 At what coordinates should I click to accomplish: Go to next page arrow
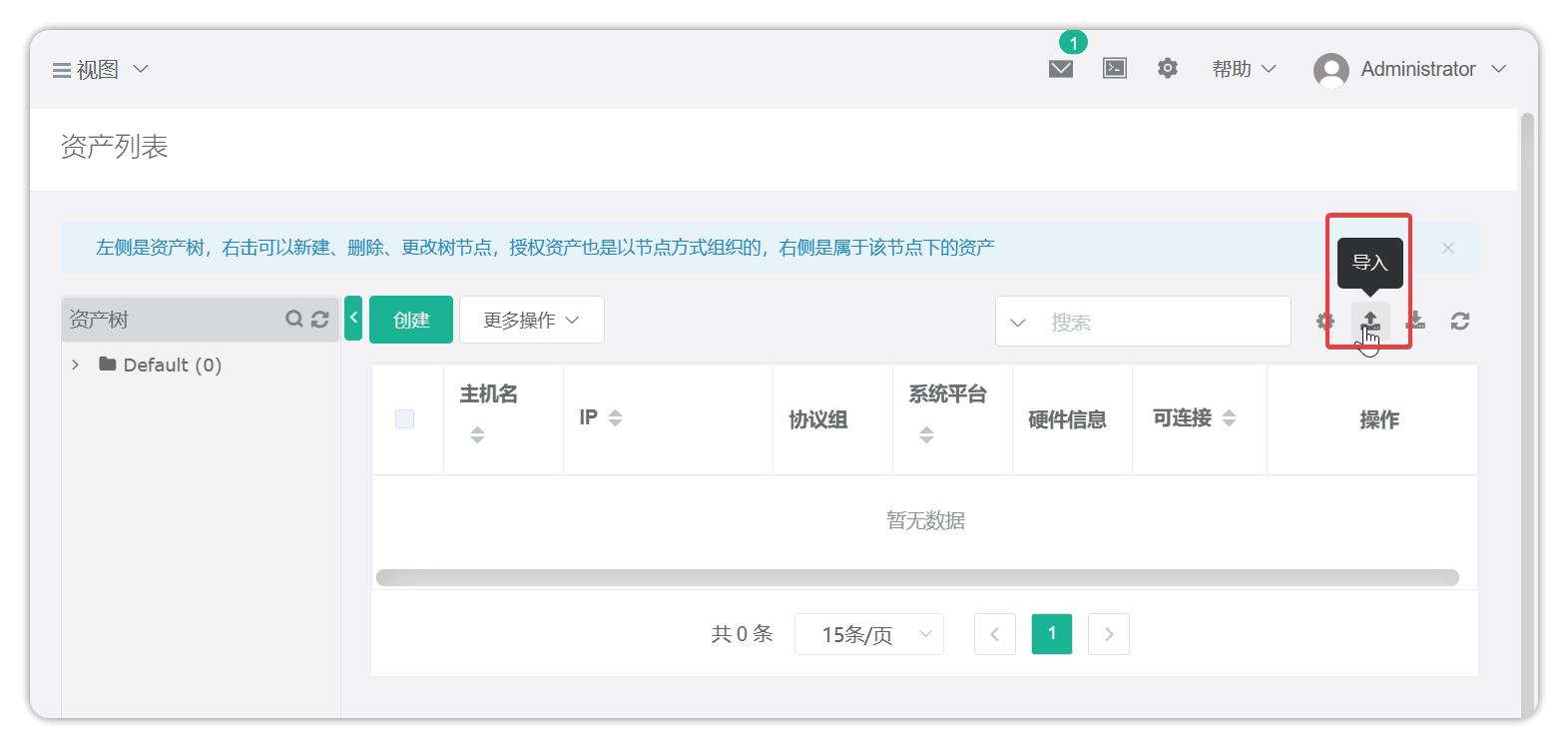pos(1109,634)
